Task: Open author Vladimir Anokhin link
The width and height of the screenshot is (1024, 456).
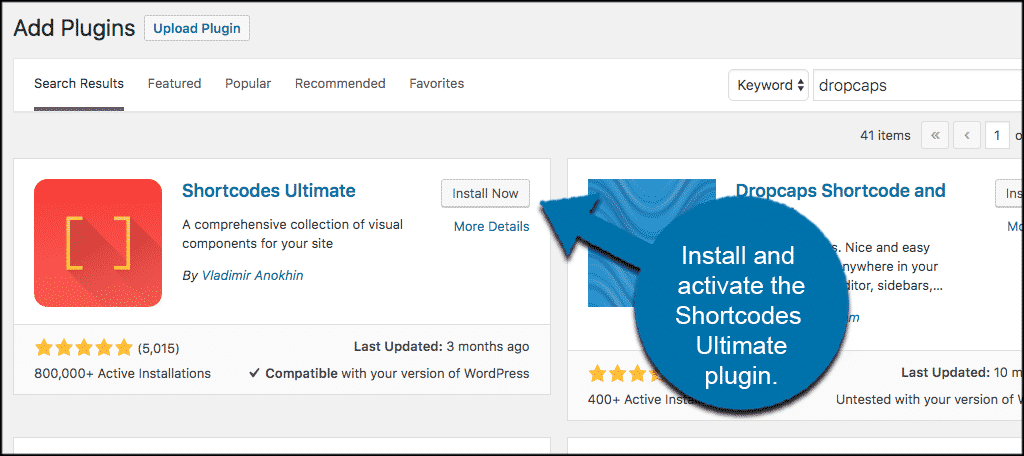Action: tap(252, 276)
